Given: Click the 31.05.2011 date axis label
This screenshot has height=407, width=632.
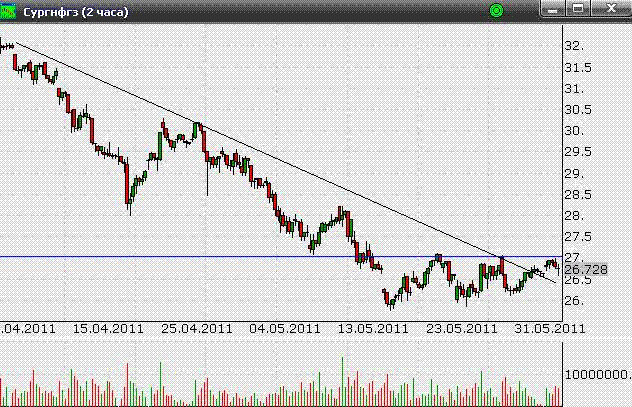Looking at the screenshot, I should click(x=549, y=327).
